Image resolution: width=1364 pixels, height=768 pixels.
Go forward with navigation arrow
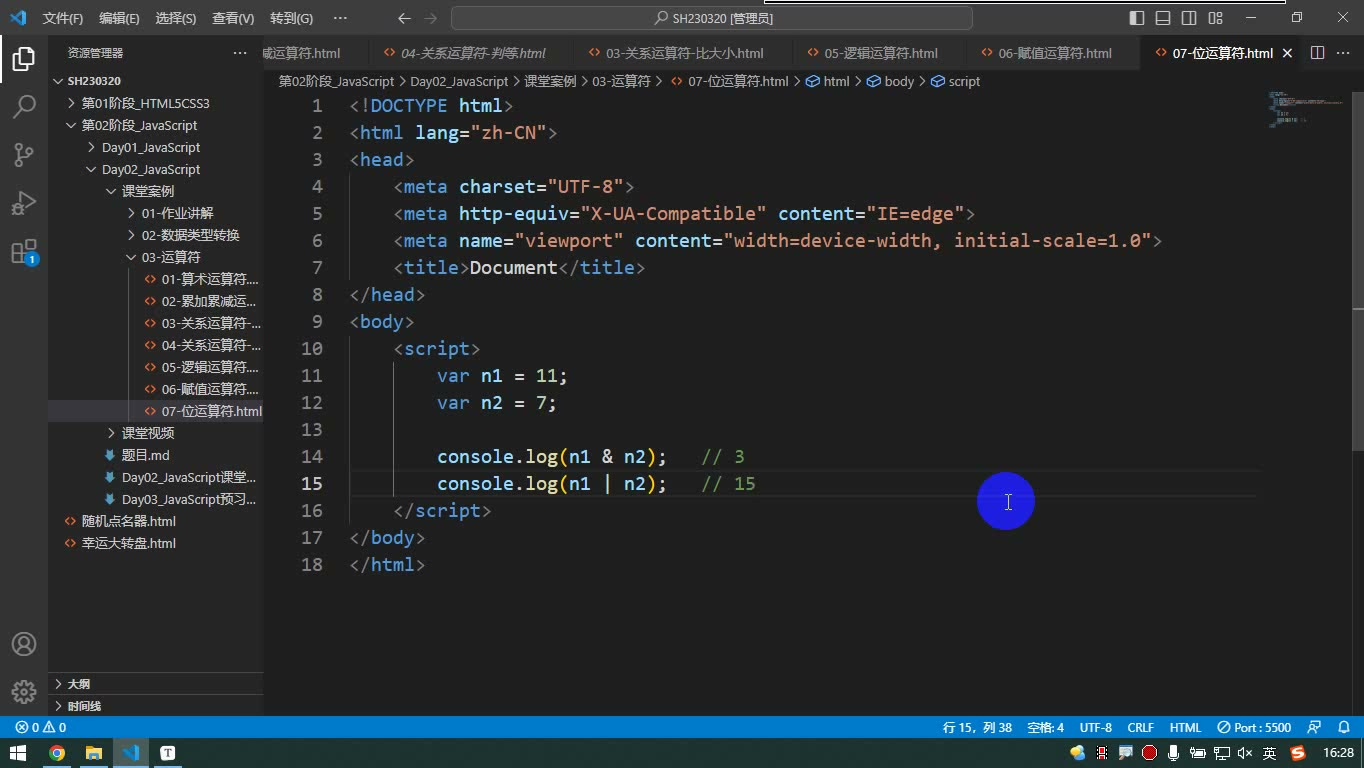coord(431,18)
